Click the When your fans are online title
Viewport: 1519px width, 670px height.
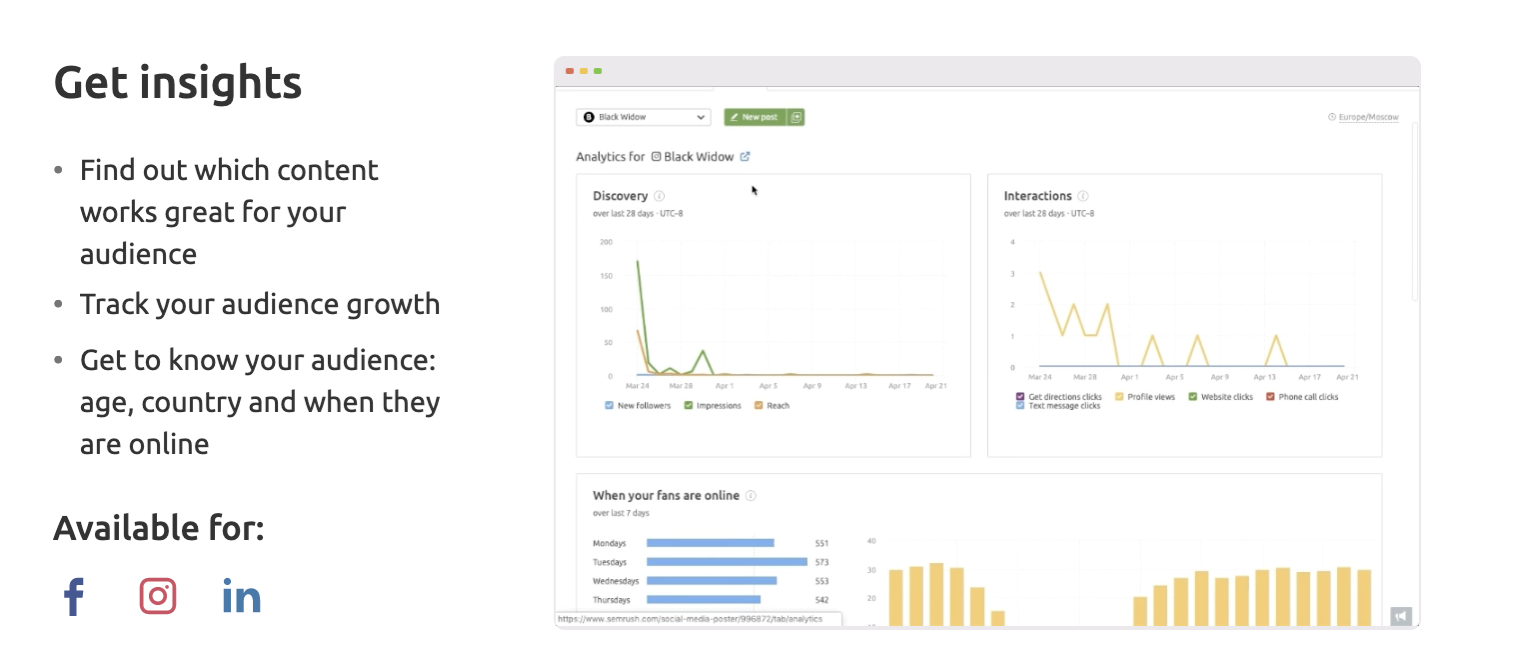coord(666,495)
